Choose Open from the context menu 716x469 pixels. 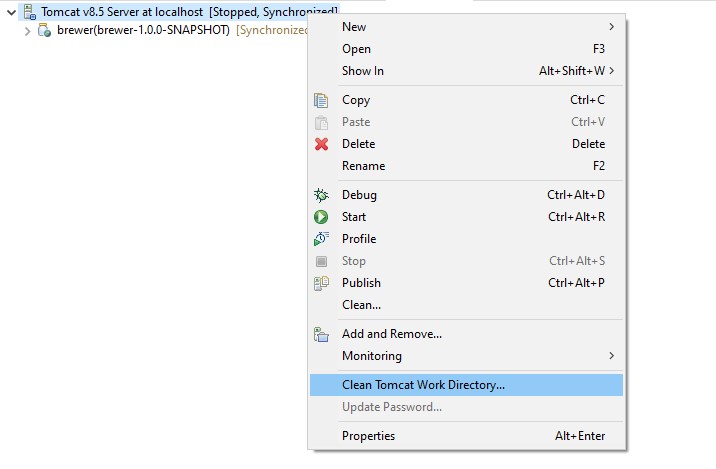coord(466,49)
